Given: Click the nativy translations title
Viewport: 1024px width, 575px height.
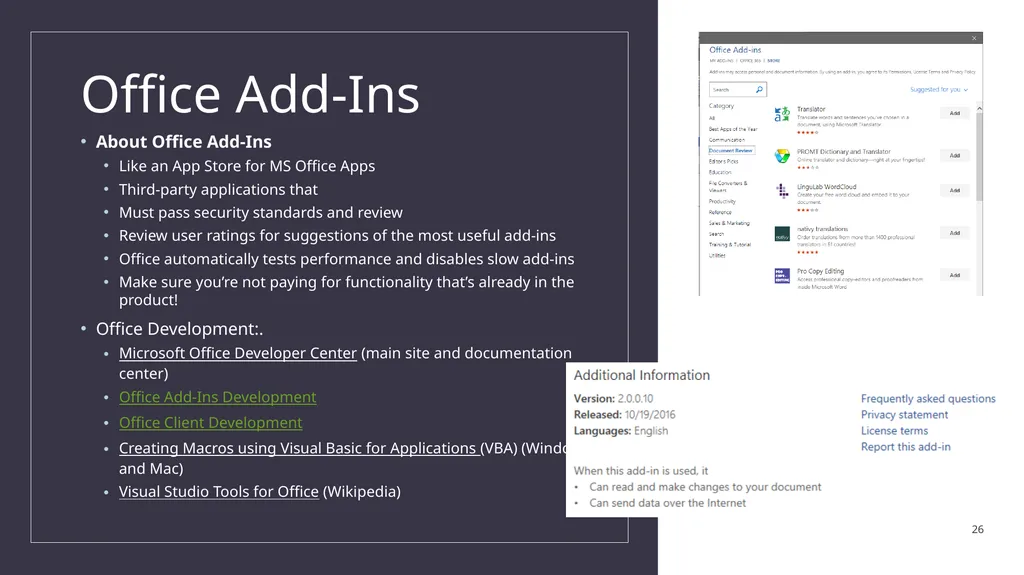Looking at the screenshot, I should click(822, 229).
